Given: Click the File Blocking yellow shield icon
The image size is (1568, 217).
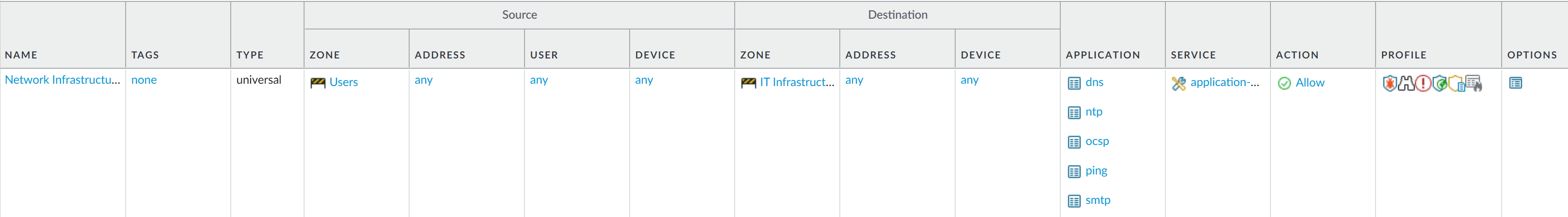Looking at the screenshot, I should click(1456, 83).
